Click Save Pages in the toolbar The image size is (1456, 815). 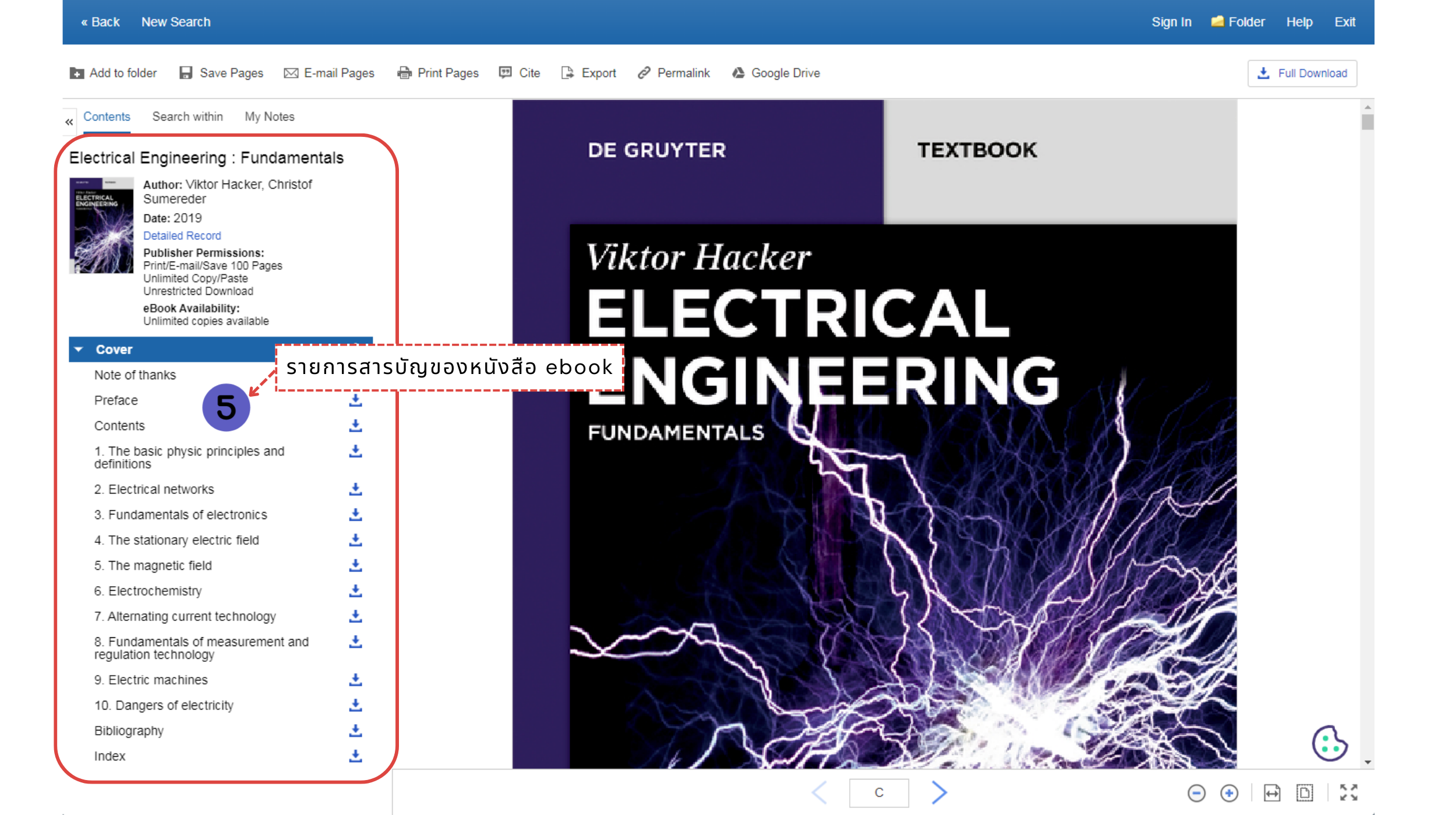(221, 73)
